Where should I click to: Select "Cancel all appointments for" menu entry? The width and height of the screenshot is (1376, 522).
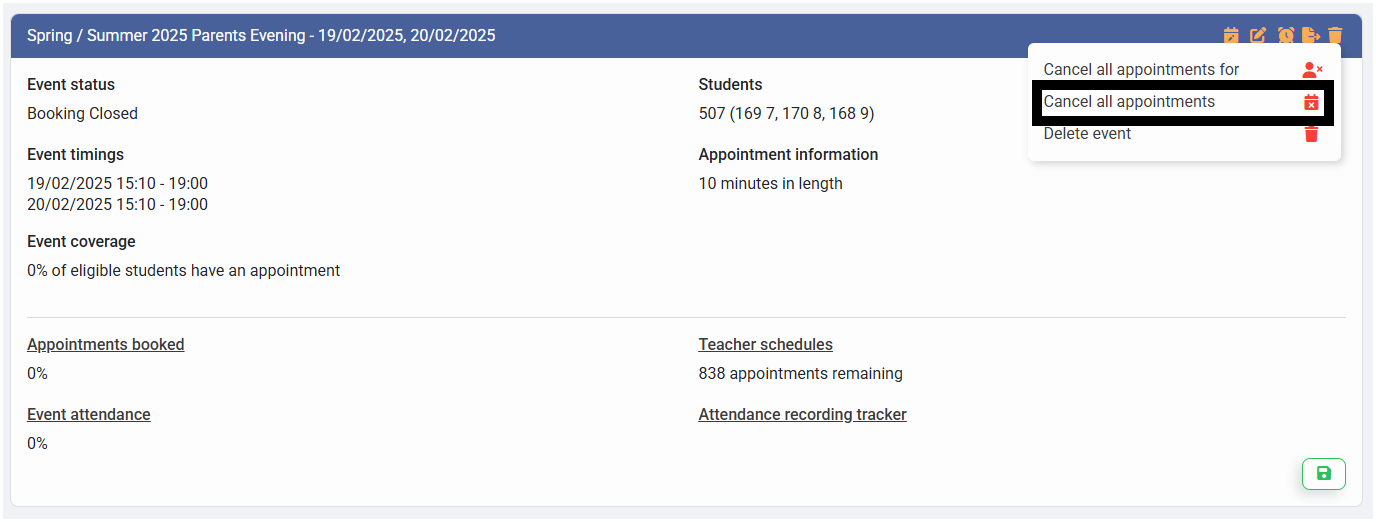point(1141,70)
